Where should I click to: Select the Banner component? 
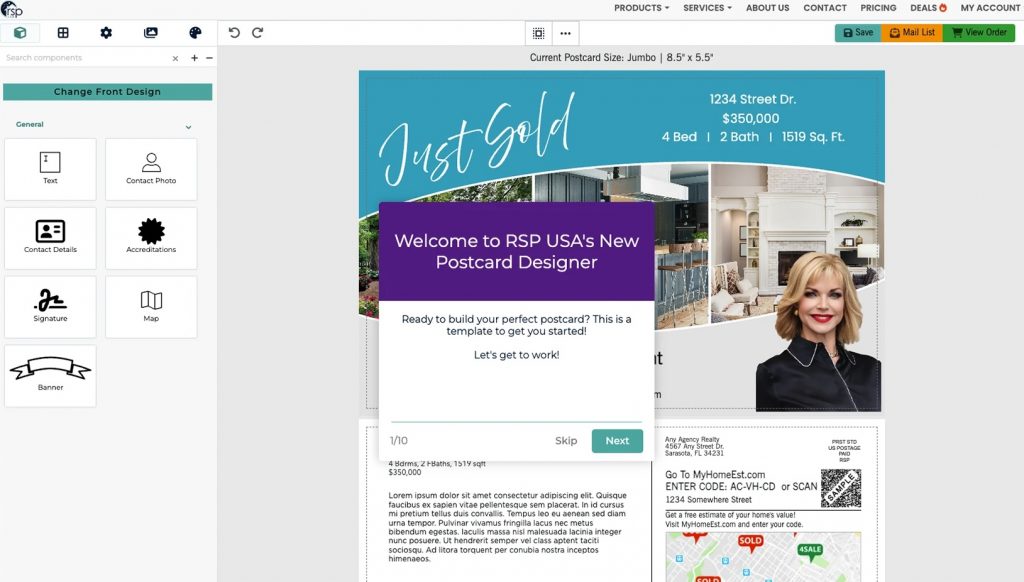click(50, 375)
